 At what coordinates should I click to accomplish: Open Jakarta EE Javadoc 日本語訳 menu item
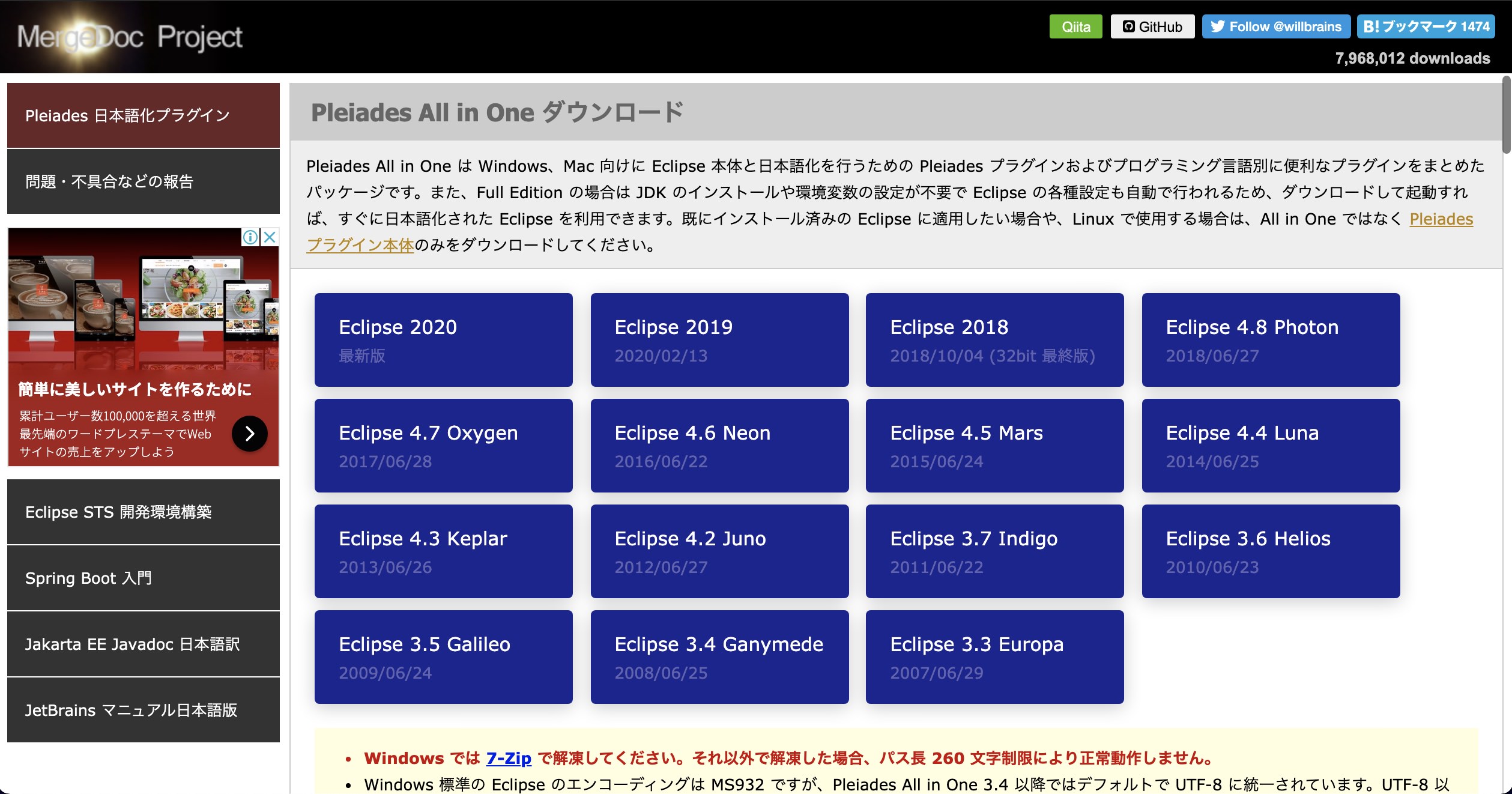(144, 644)
